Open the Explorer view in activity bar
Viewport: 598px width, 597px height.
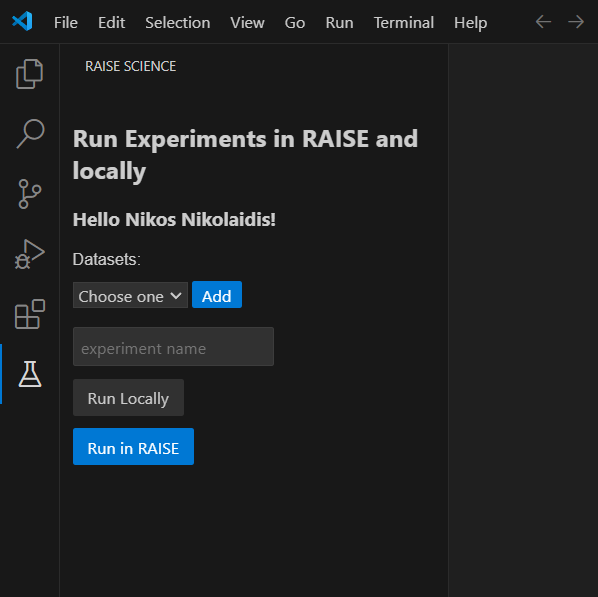29,74
